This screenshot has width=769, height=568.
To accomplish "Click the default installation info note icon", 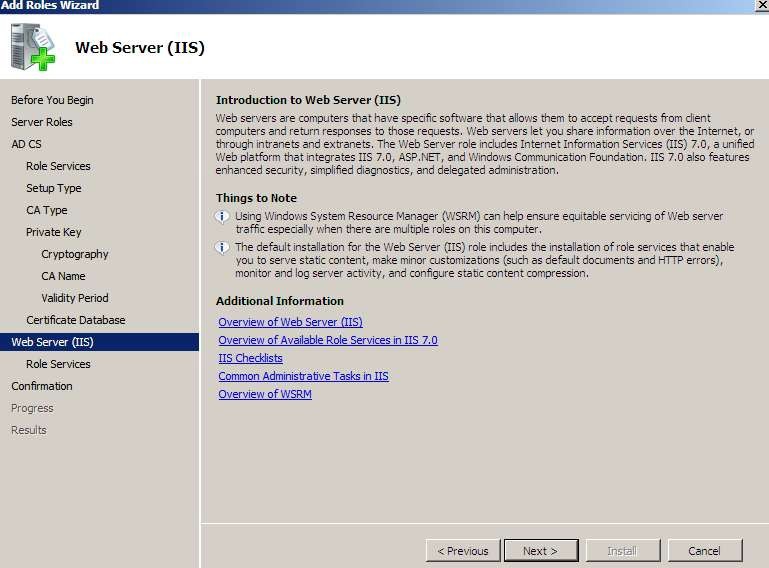I will click(x=222, y=247).
